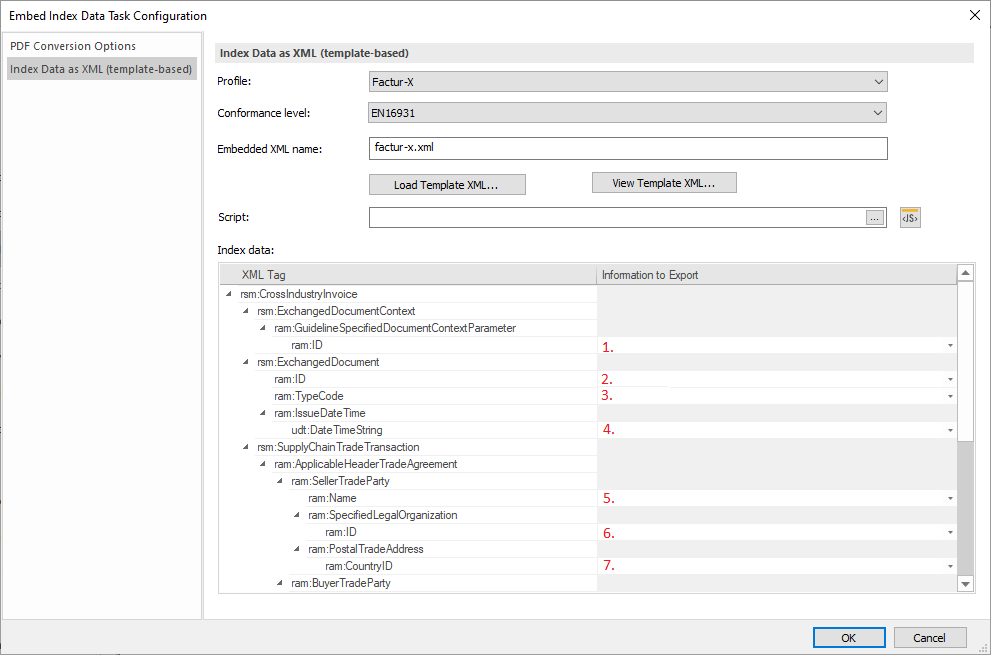Open the export dropdown for ram:TypeCode

click(952, 395)
